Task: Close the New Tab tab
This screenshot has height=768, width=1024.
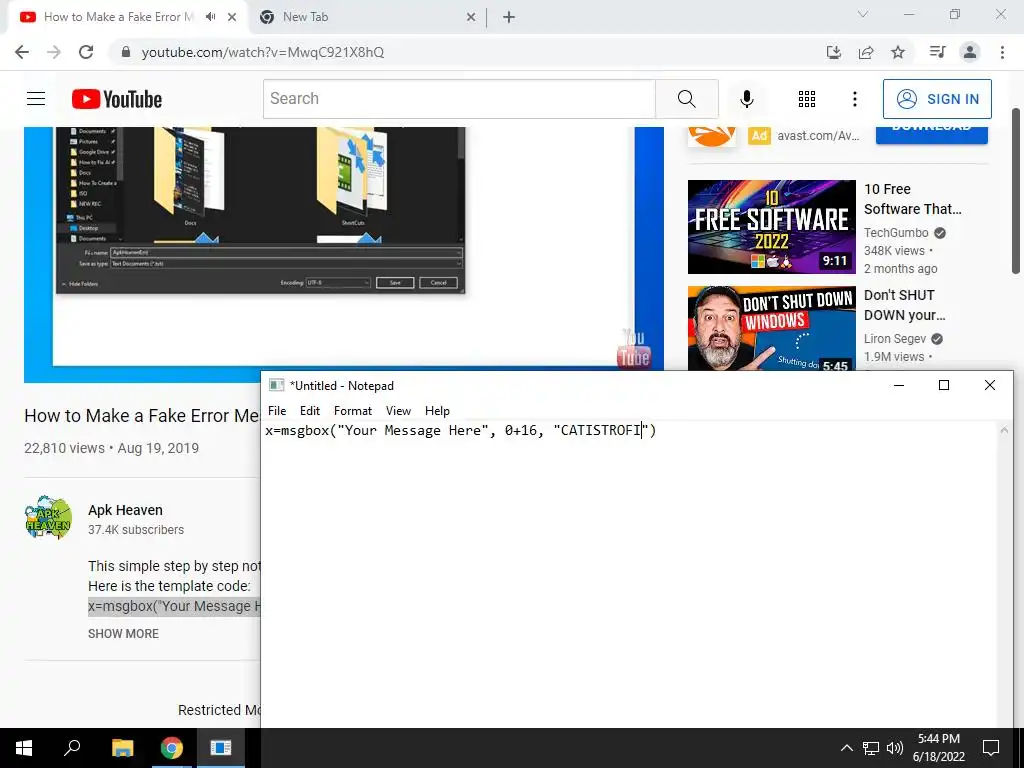Action: pyautogui.click(x=471, y=17)
